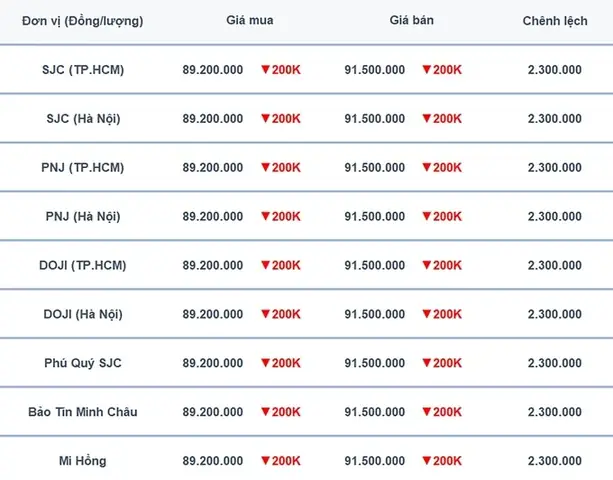Click DOJI (Hà Nội) sell price 91.500.000
This screenshot has width=613, height=480.
pos(375,314)
